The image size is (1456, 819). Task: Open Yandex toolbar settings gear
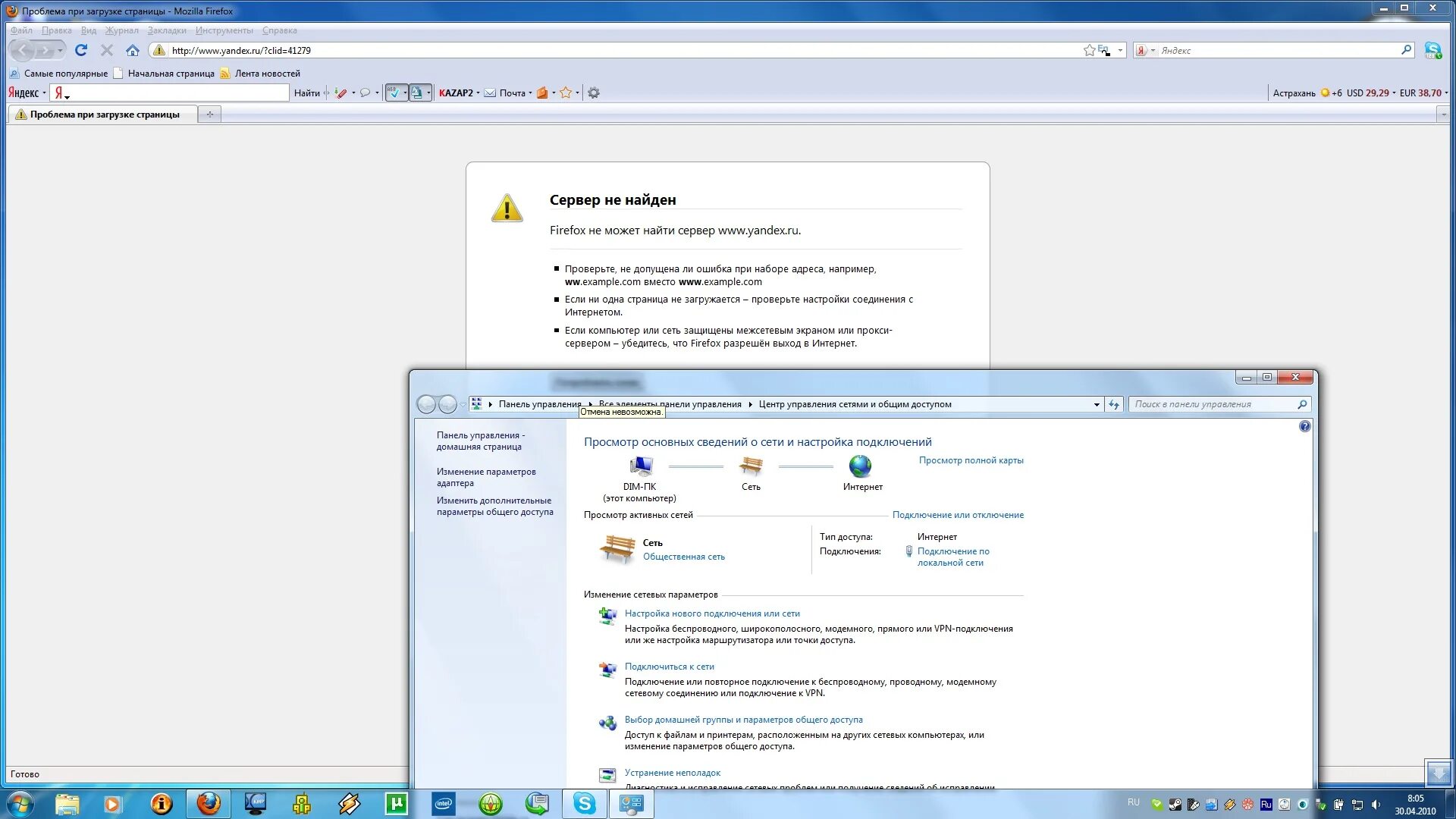click(x=594, y=93)
